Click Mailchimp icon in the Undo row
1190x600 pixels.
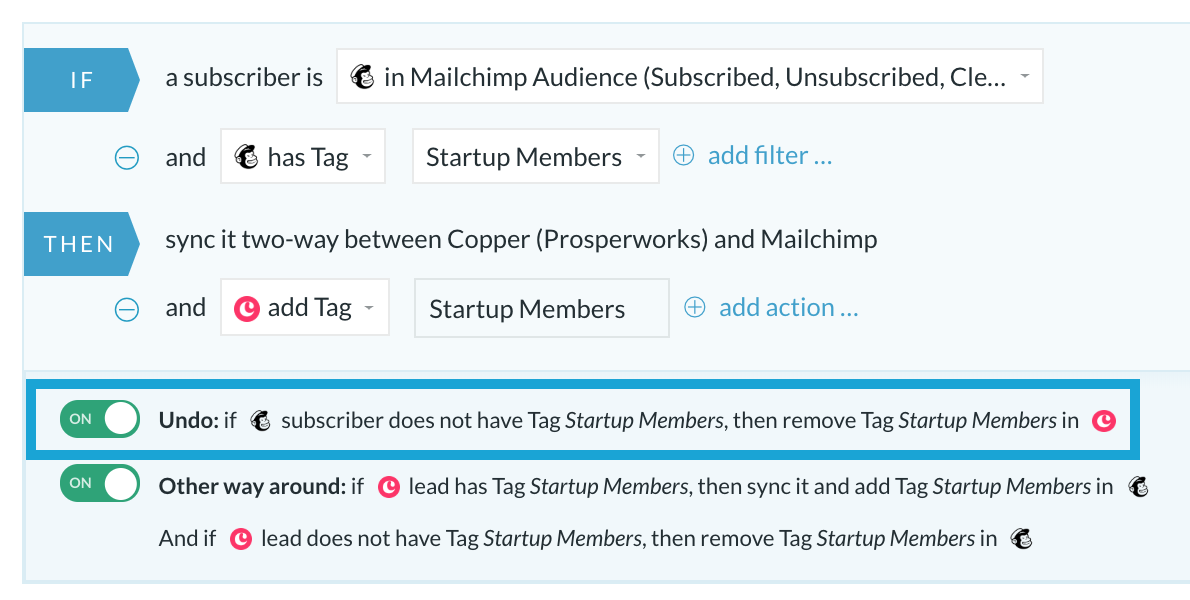[x=260, y=420]
